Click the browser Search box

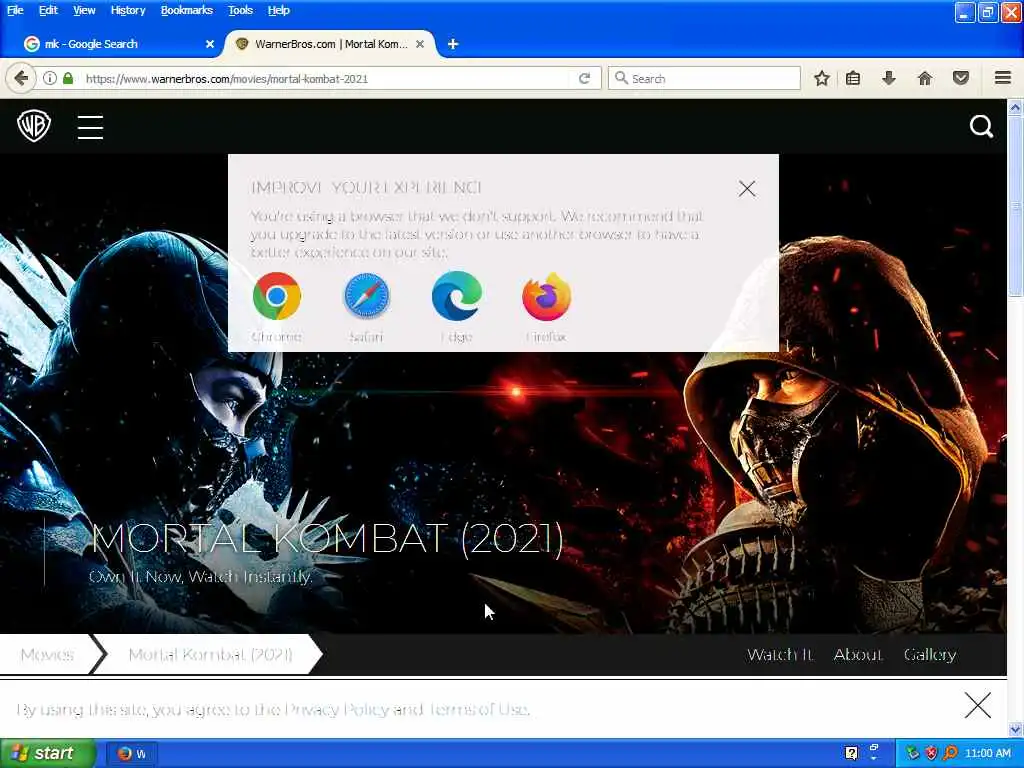pos(704,78)
